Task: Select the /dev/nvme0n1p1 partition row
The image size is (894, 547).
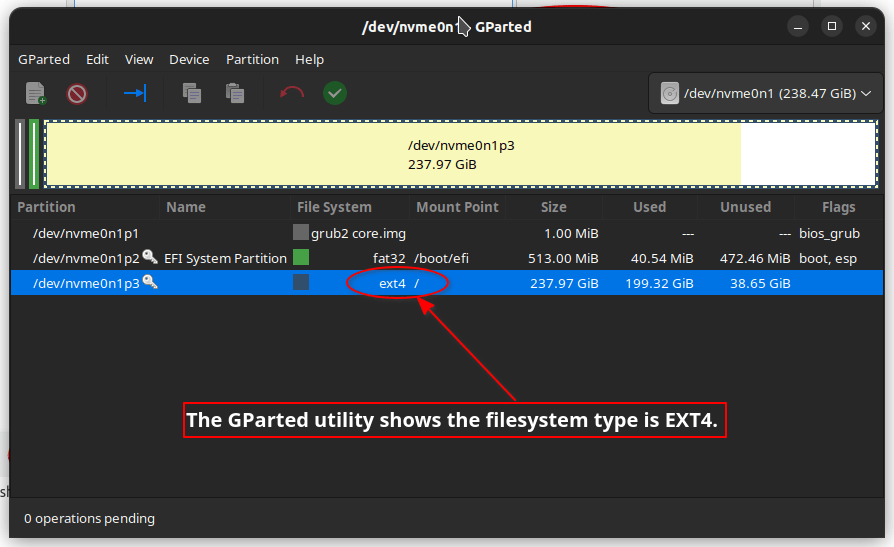Action: pyautogui.click(x=447, y=233)
